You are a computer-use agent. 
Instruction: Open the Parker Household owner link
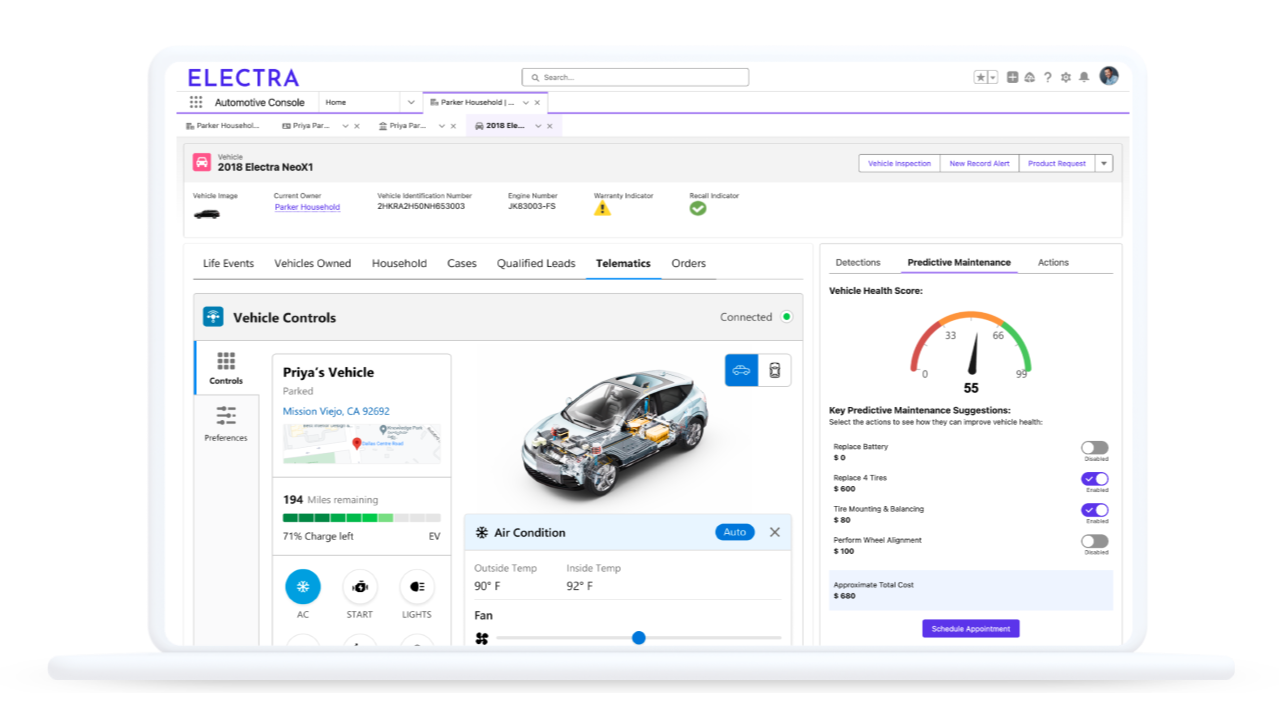(x=306, y=207)
